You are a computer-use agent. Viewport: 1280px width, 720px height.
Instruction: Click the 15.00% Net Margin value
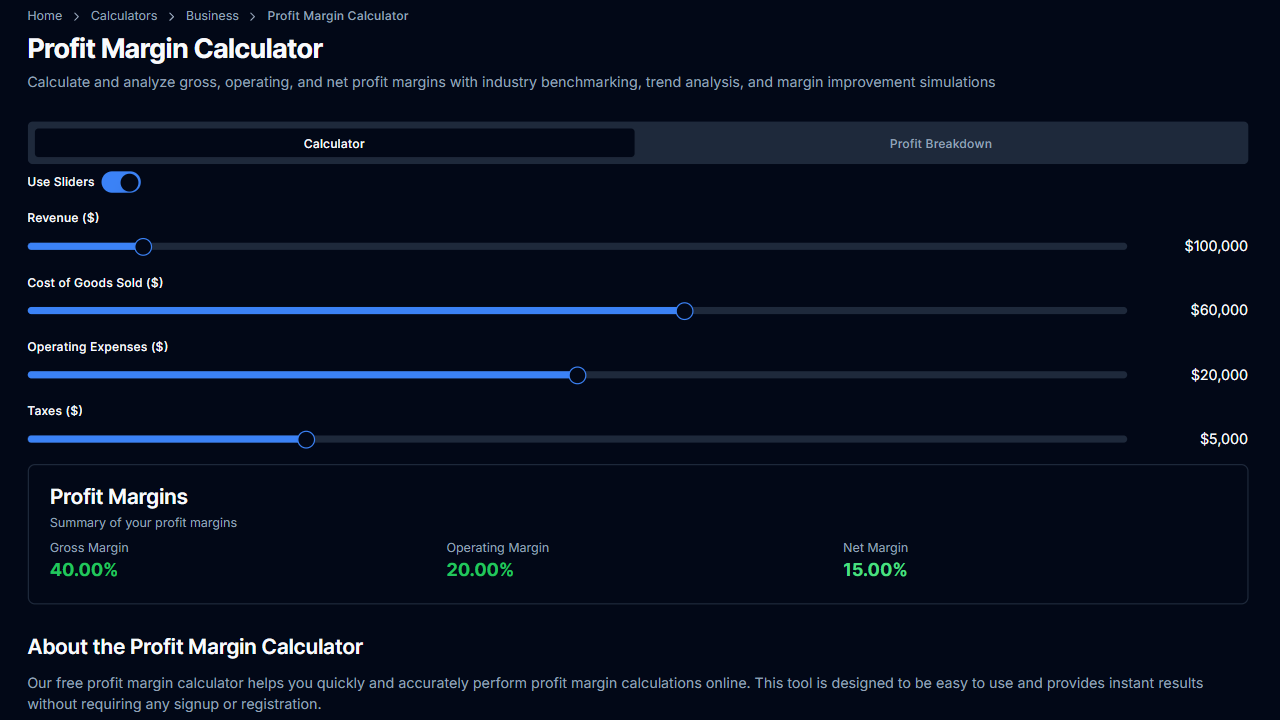click(875, 570)
